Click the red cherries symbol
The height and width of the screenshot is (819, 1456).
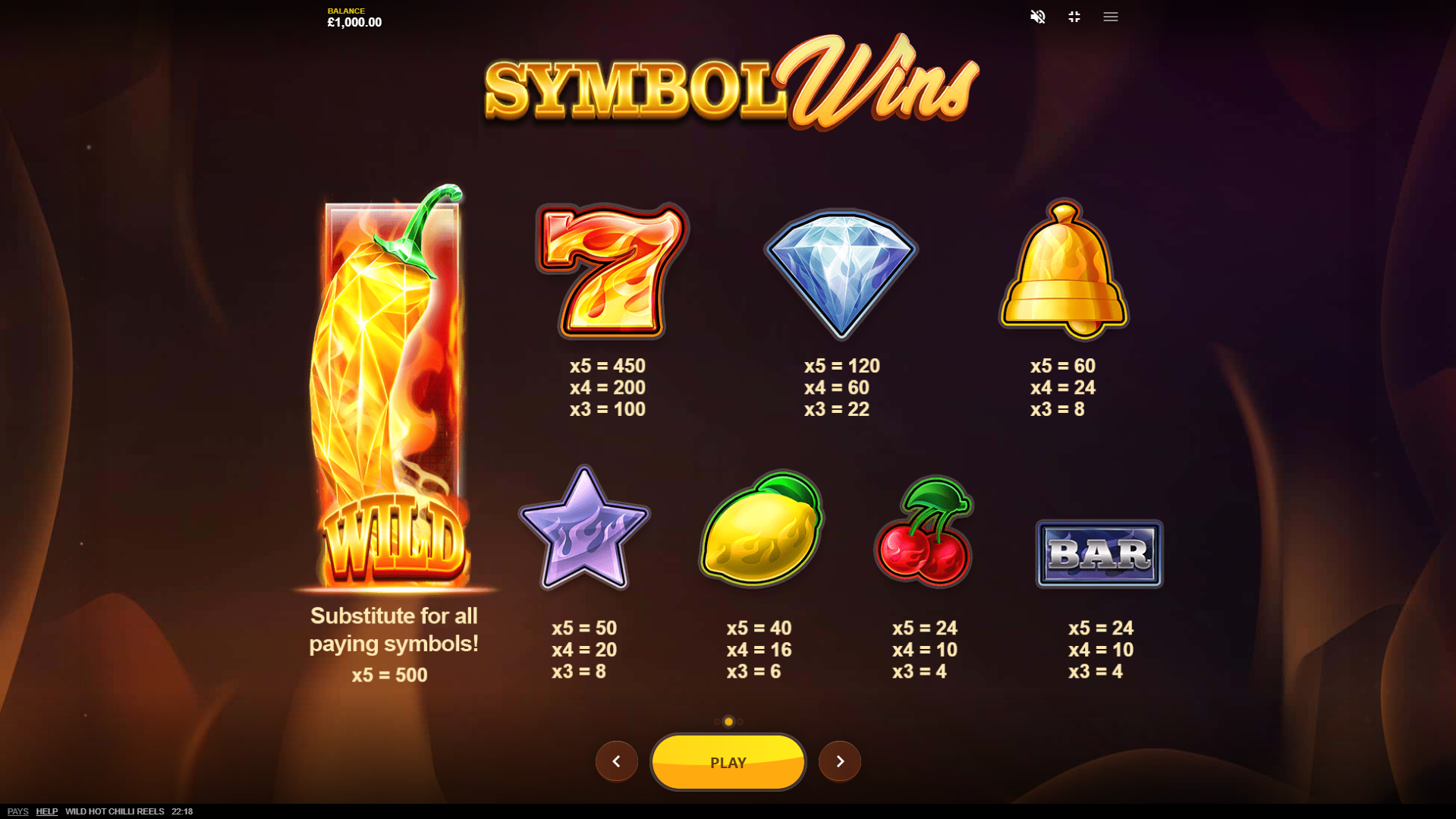tap(924, 531)
